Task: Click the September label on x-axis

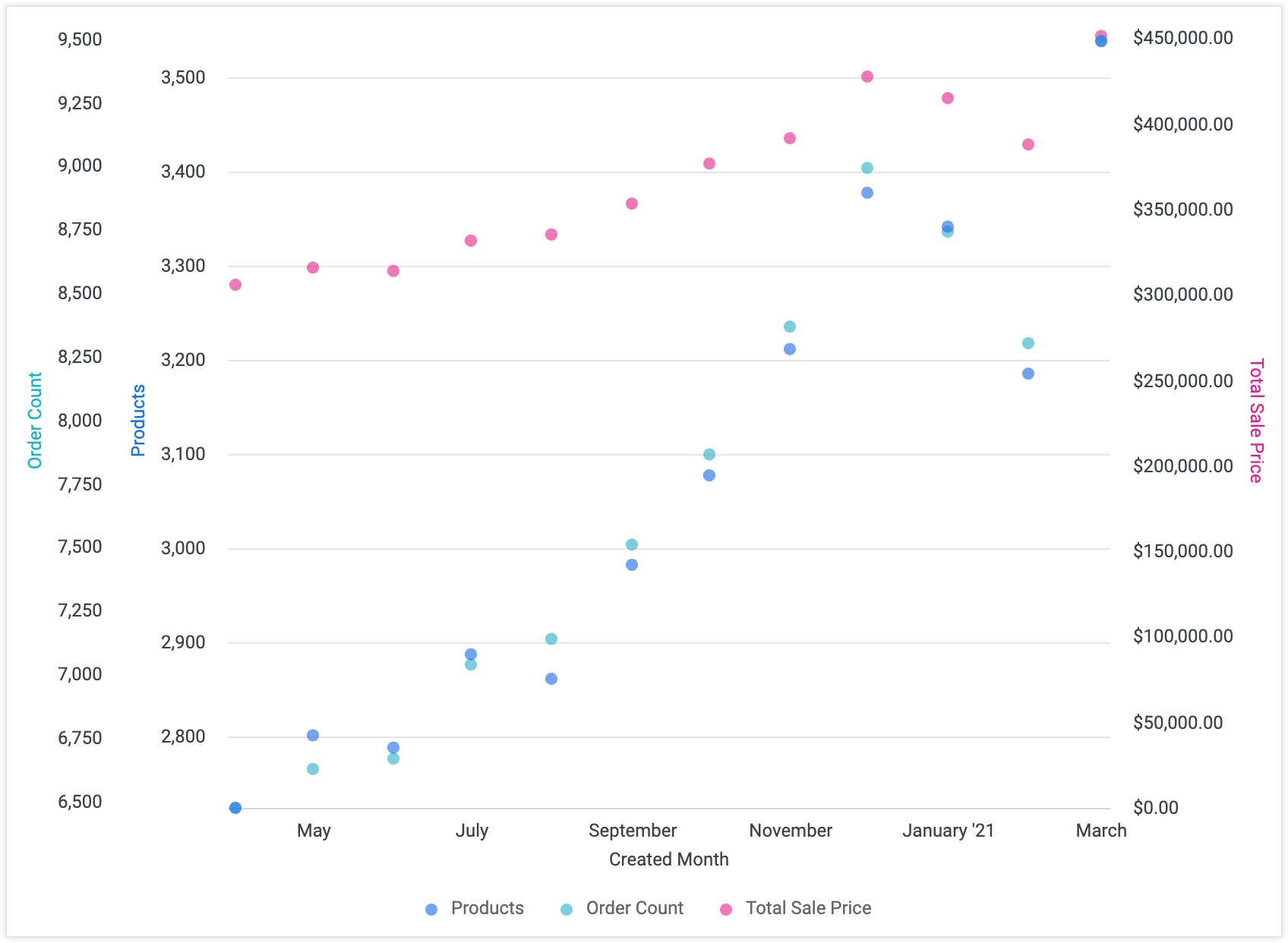Action: click(632, 831)
